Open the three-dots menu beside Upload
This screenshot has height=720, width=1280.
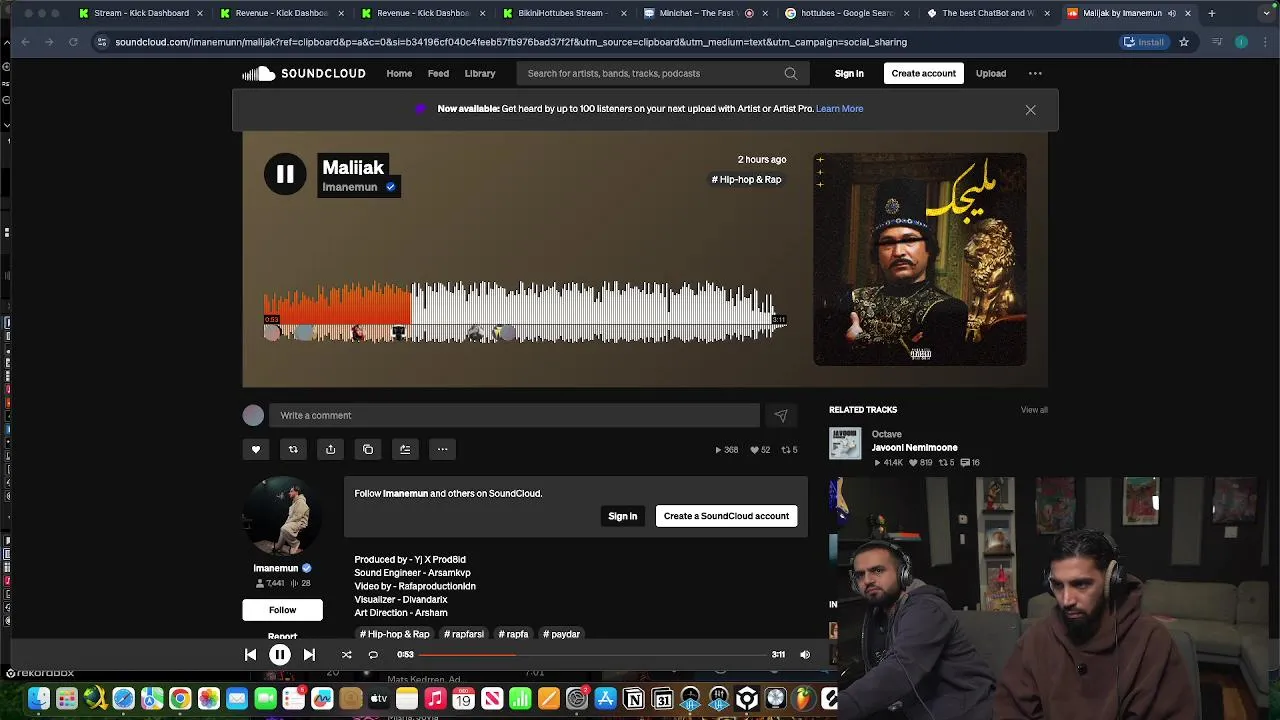(1035, 73)
